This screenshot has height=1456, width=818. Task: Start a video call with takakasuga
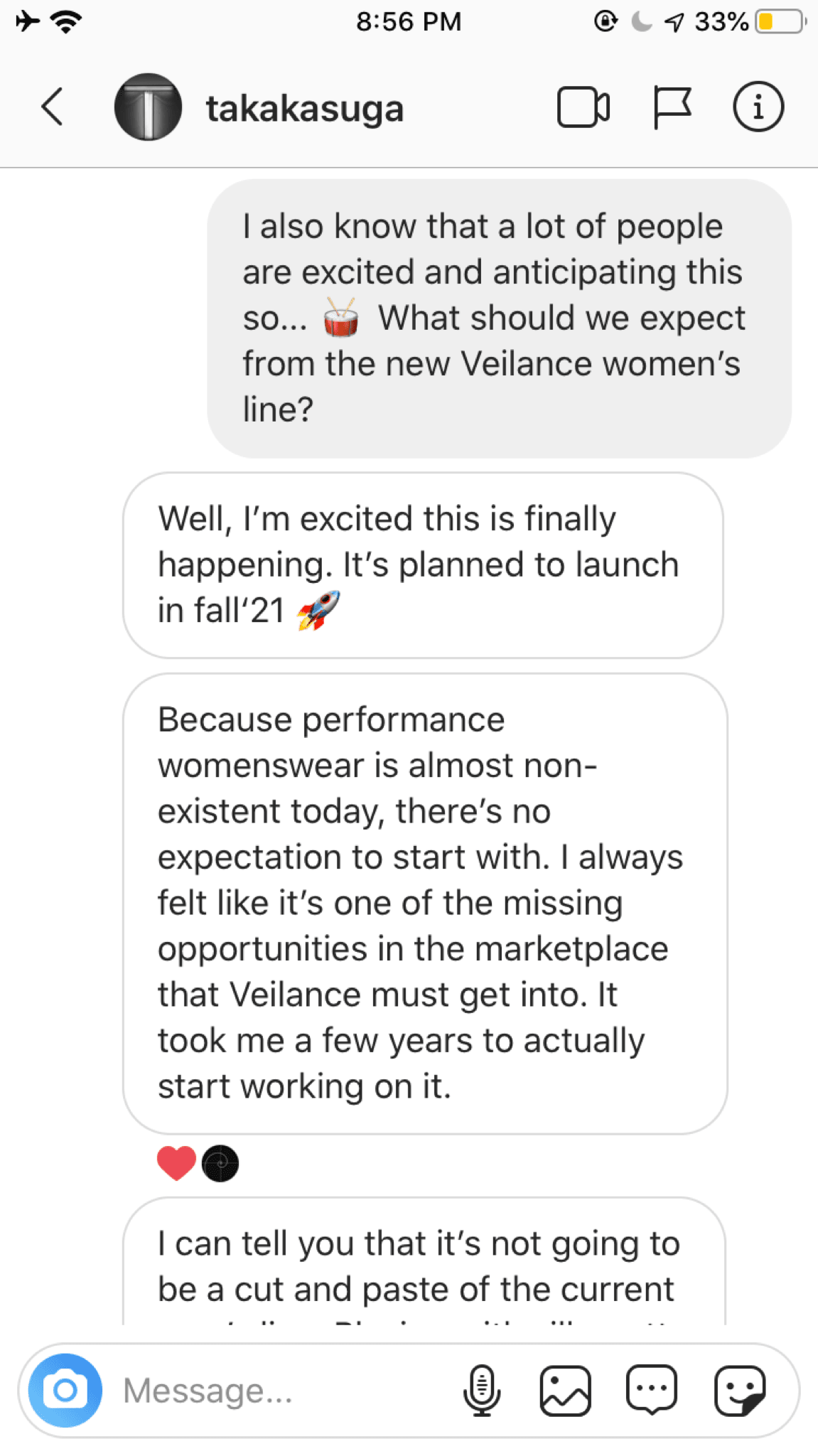click(583, 107)
